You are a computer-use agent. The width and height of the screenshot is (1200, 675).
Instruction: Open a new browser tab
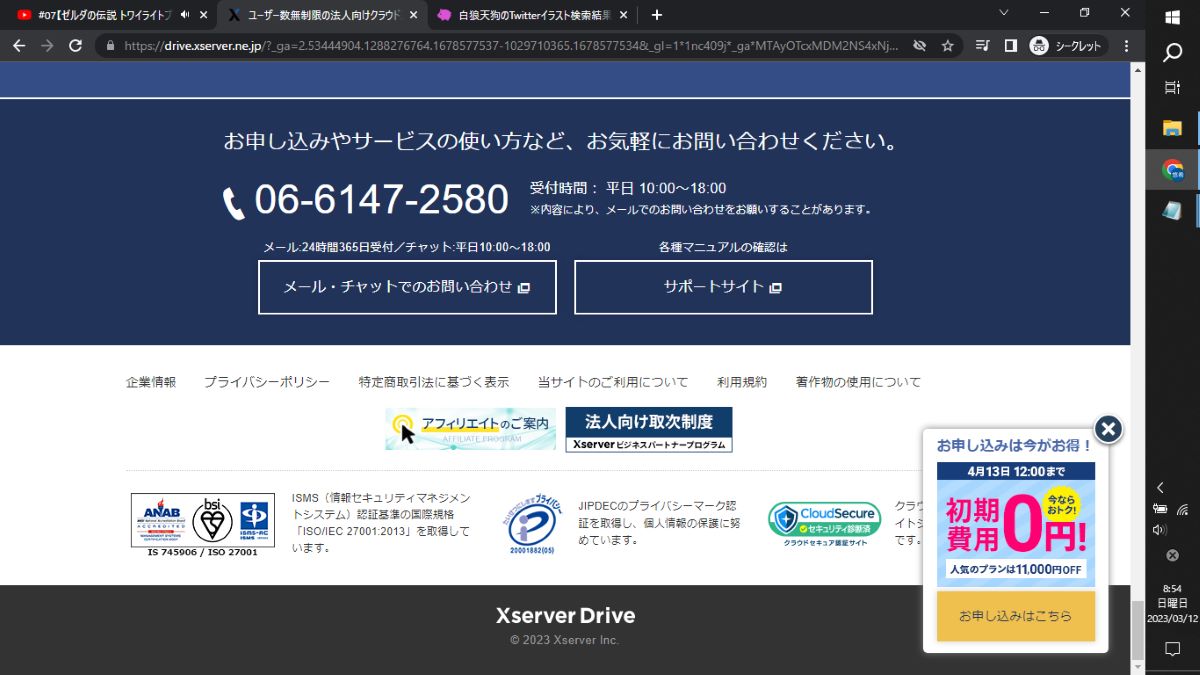click(x=657, y=15)
